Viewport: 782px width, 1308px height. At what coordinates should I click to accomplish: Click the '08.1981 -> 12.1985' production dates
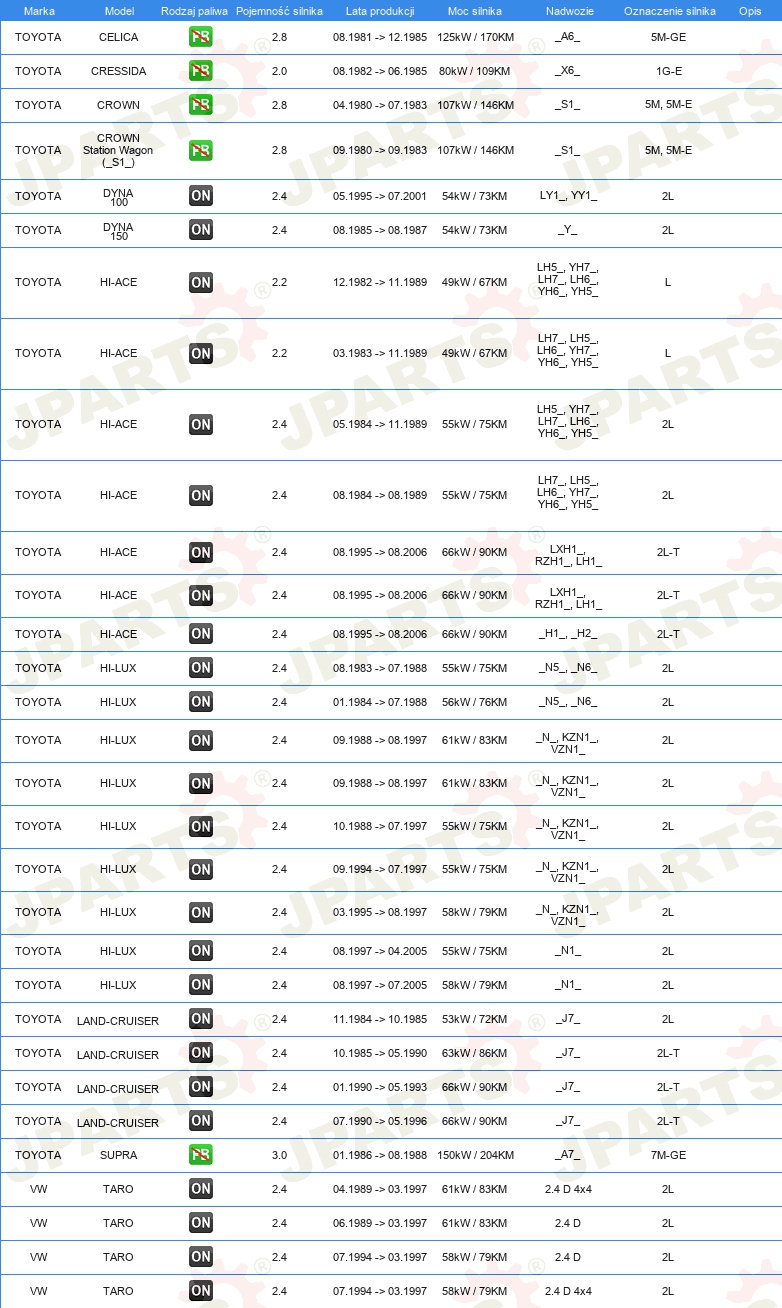coord(380,37)
